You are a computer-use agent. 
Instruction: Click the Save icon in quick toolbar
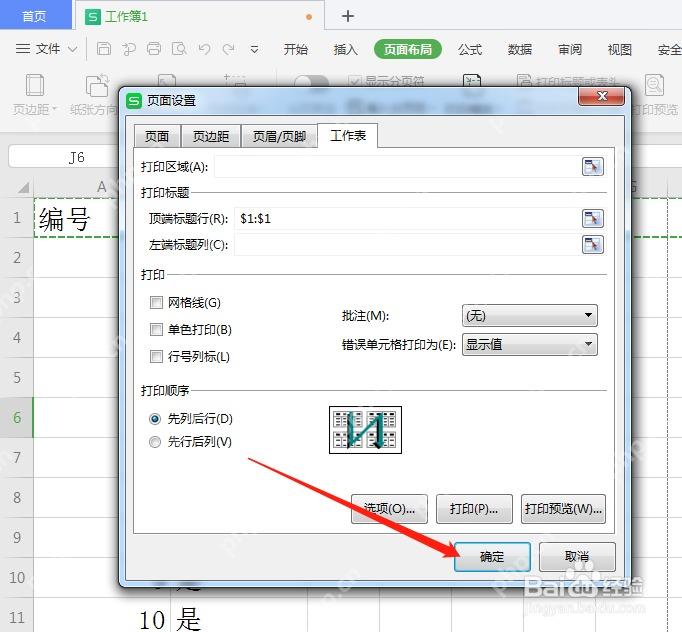pos(104,49)
